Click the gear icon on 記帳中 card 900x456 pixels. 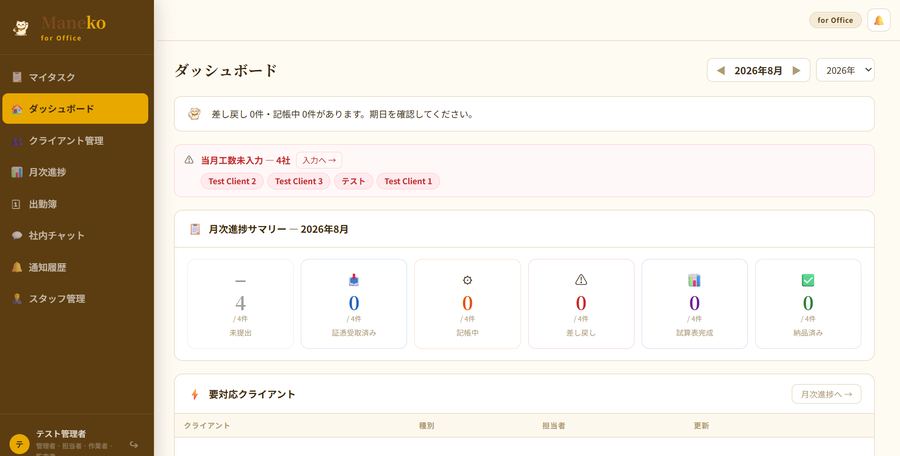(x=467, y=280)
